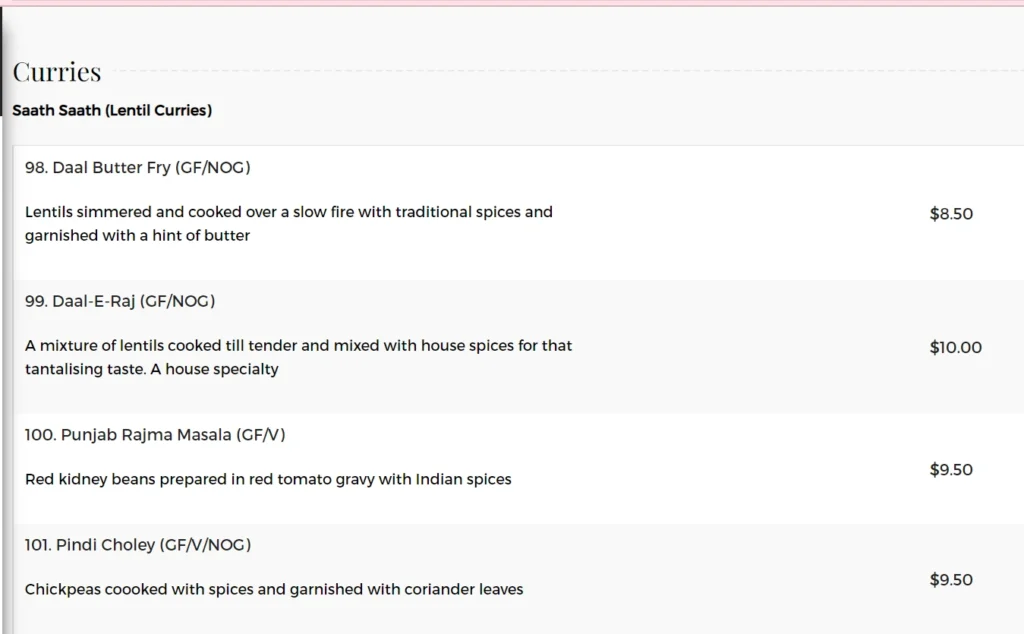Screen dimensions: 1024x634
Task: Click the (GF/NOG) tag on Daal Butter Fry
Action: (213, 168)
